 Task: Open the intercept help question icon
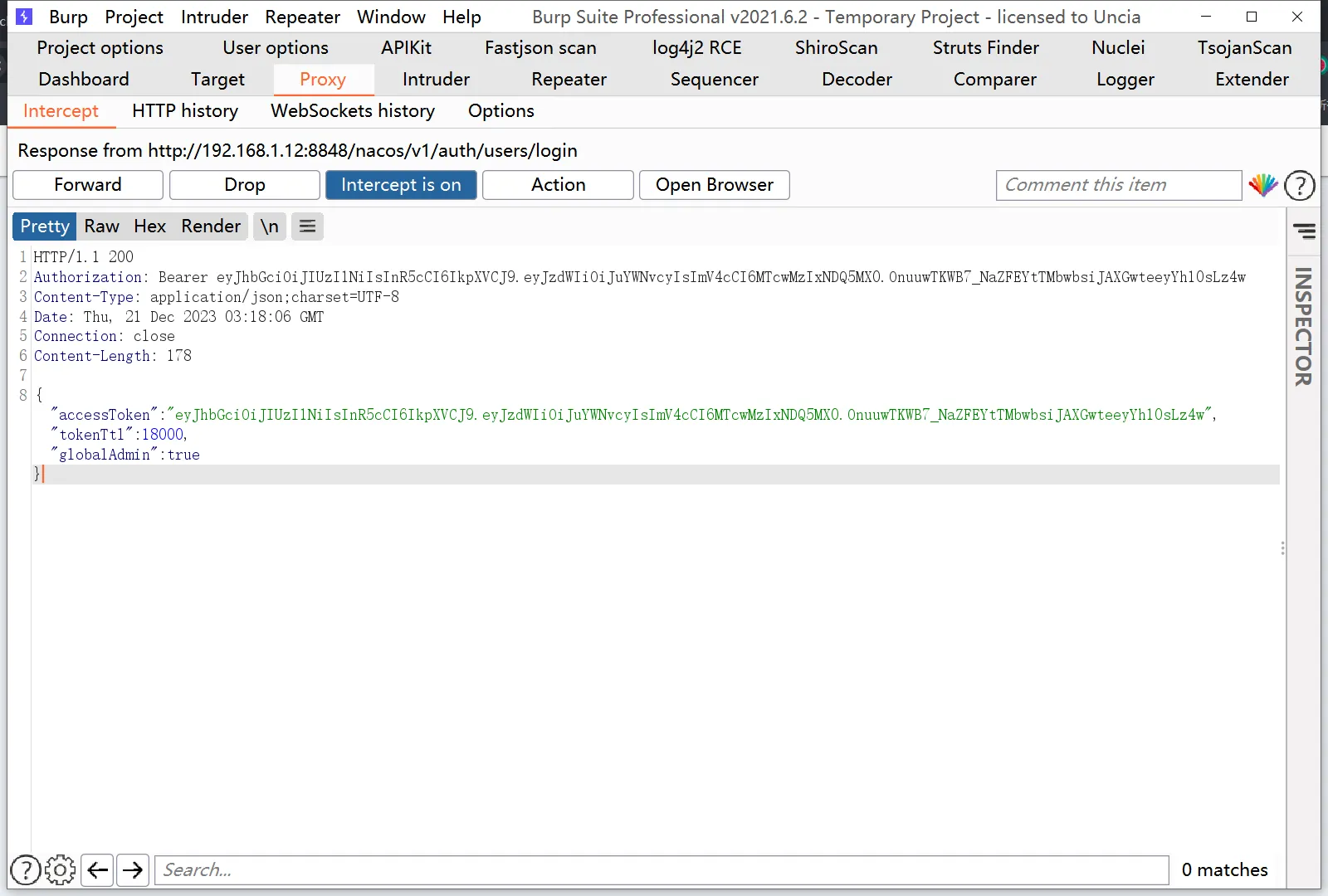point(1300,185)
